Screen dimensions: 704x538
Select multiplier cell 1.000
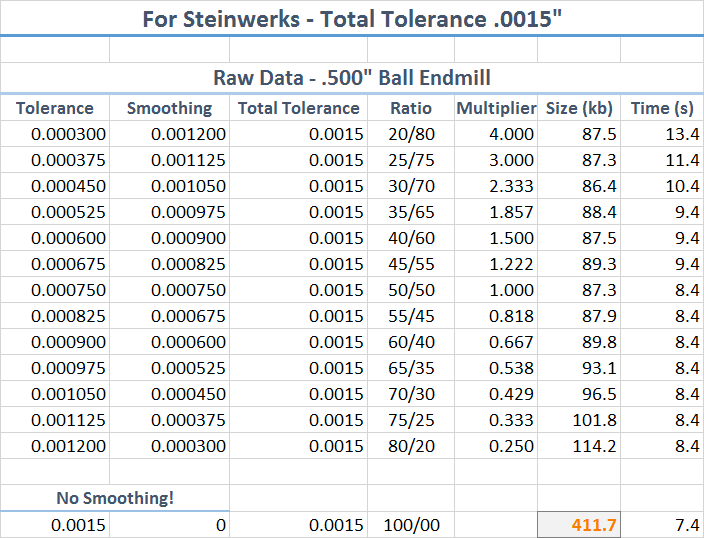click(496, 290)
